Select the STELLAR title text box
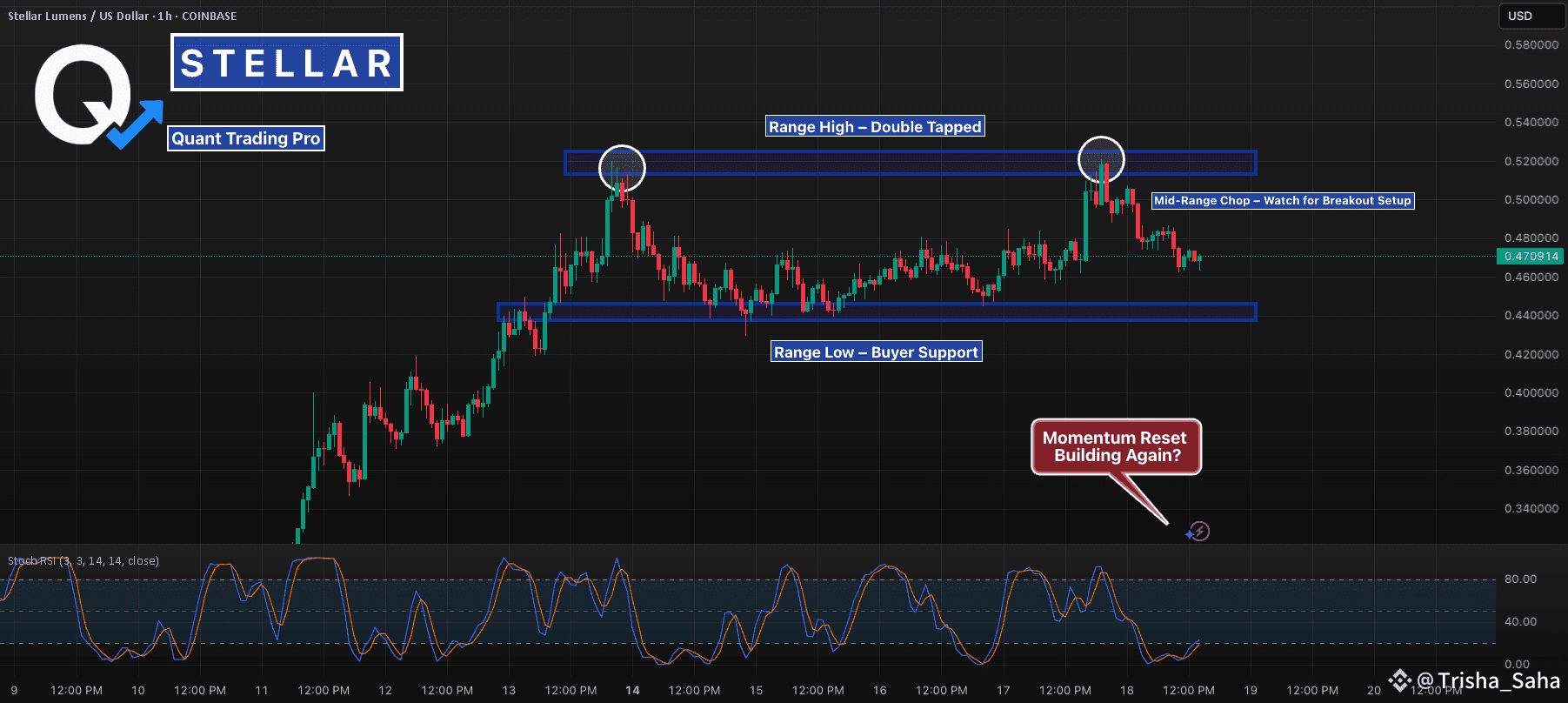This screenshot has height=703, width=1568. 287,63
